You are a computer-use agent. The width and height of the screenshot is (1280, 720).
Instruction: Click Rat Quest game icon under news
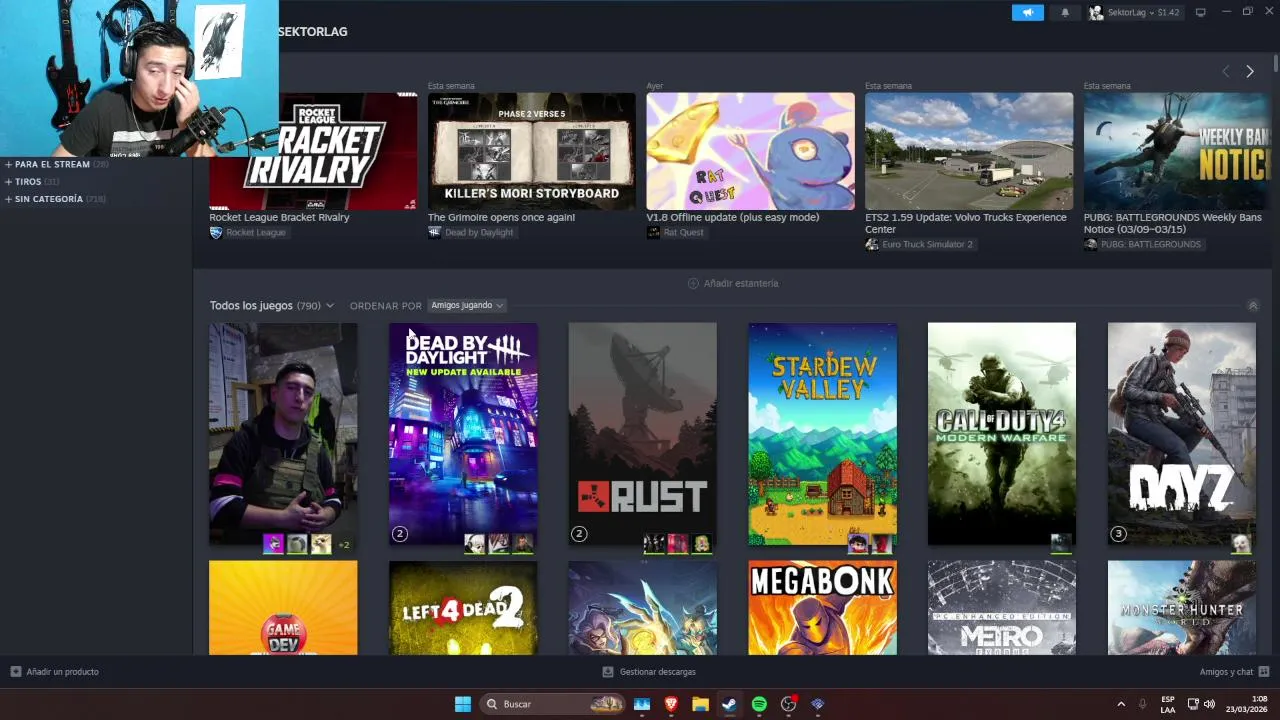tap(653, 232)
